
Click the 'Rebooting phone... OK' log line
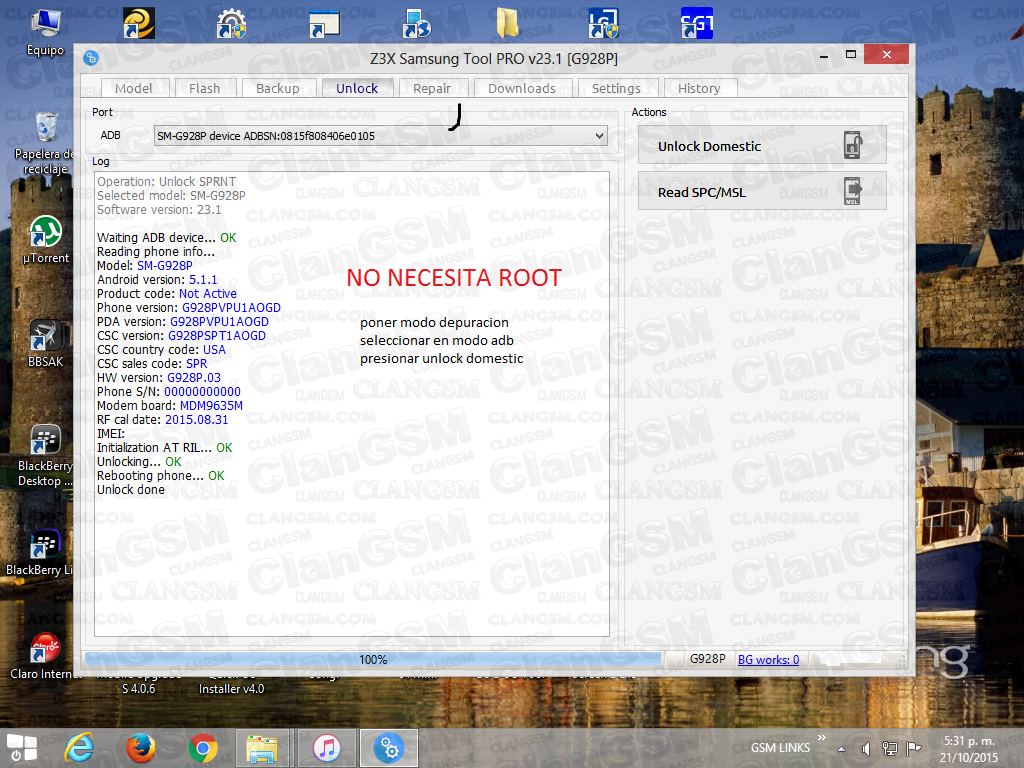[161, 475]
